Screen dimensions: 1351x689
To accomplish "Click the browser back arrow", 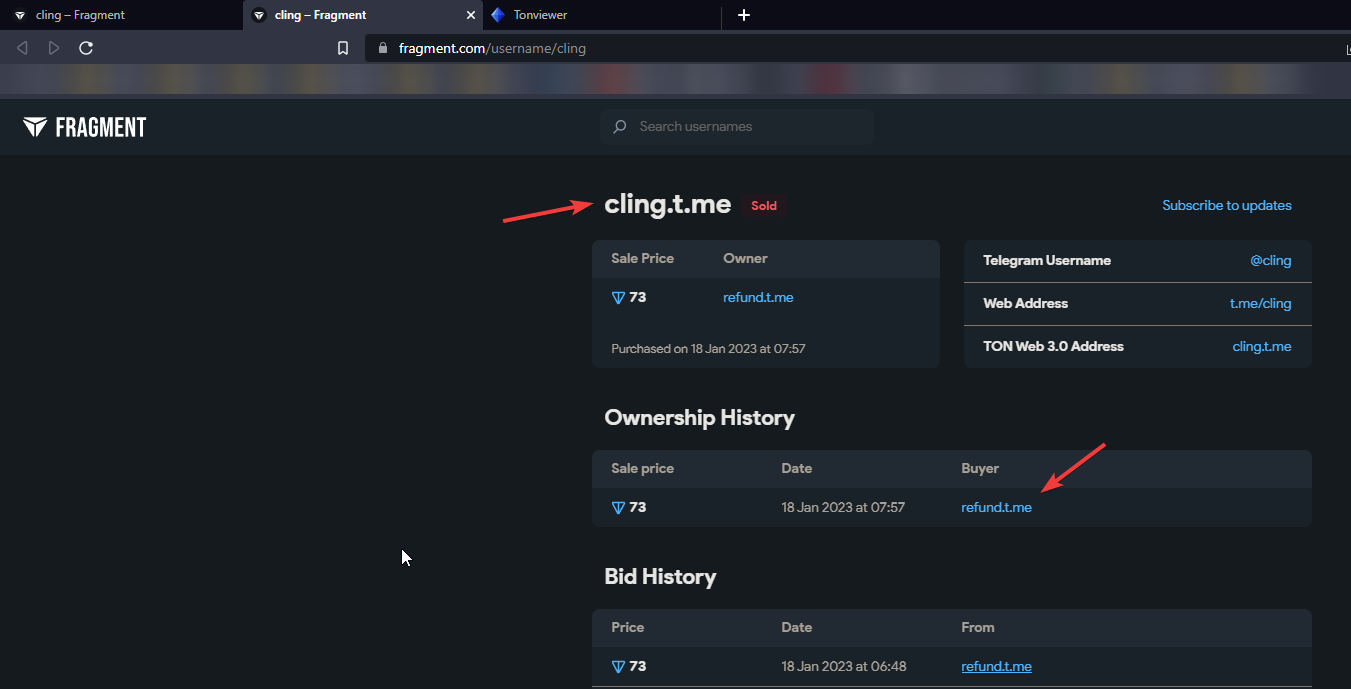I will [22, 48].
